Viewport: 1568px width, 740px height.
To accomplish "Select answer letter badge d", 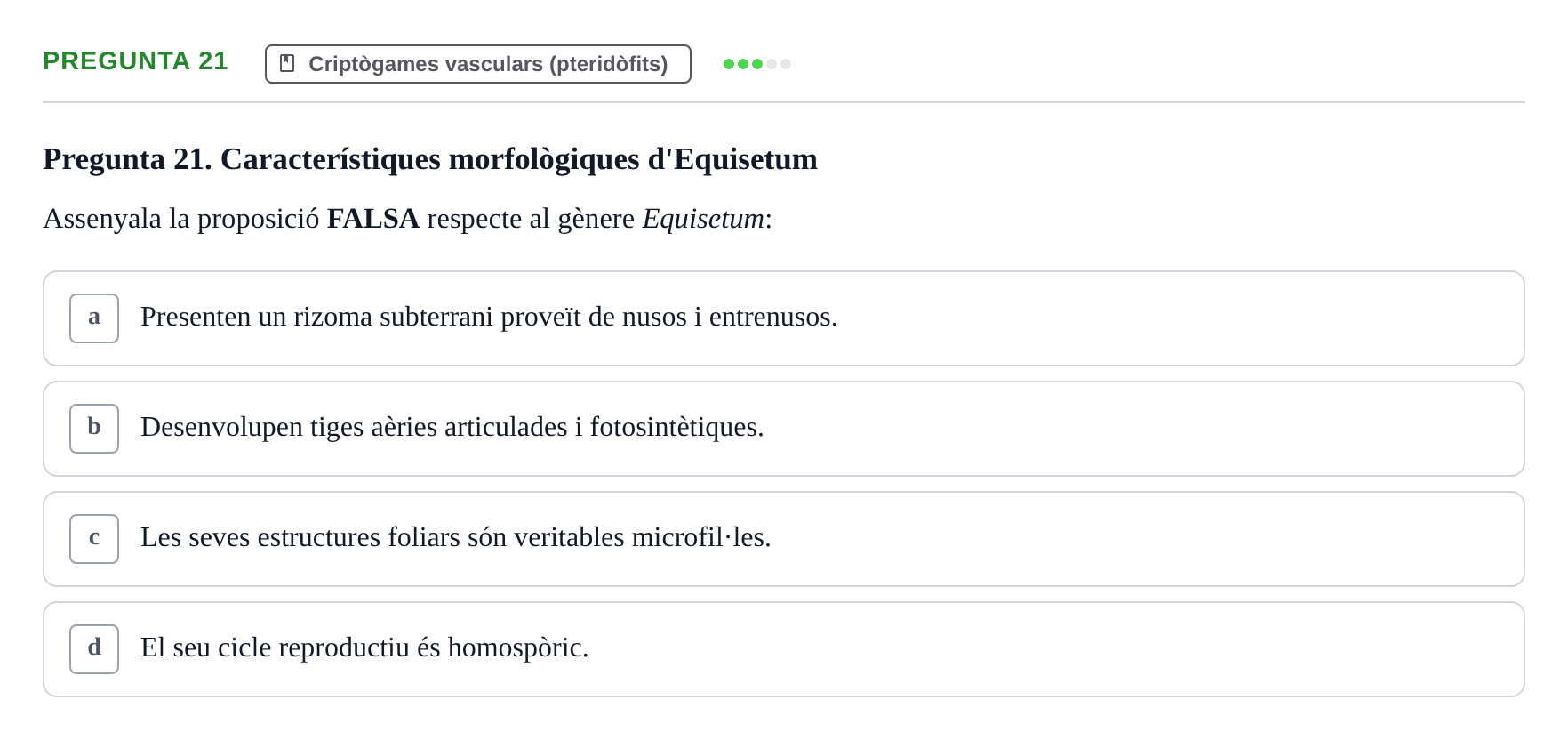I will pyautogui.click(x=94, y=649).
